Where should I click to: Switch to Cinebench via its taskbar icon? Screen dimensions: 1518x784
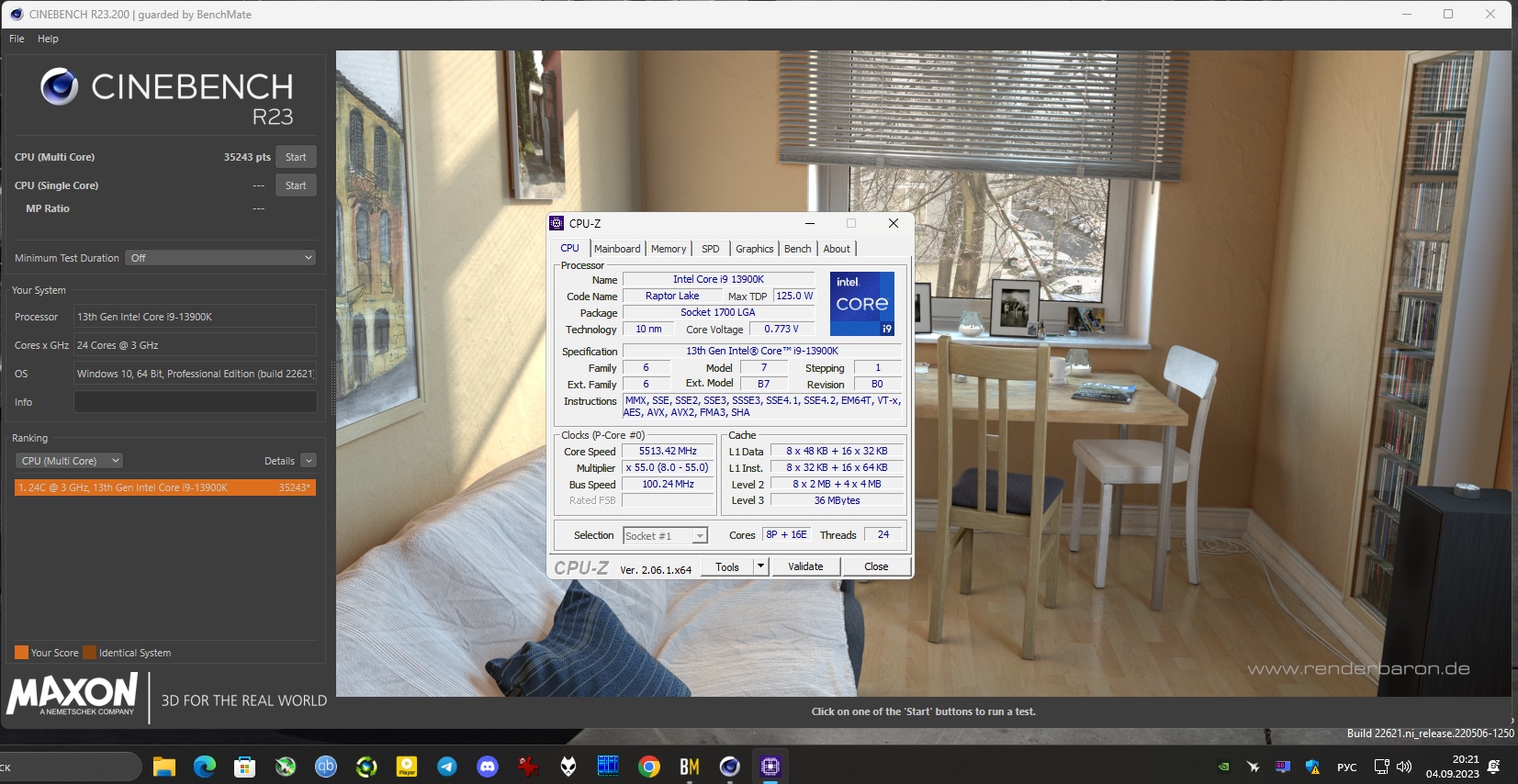(x=730, y=767)
